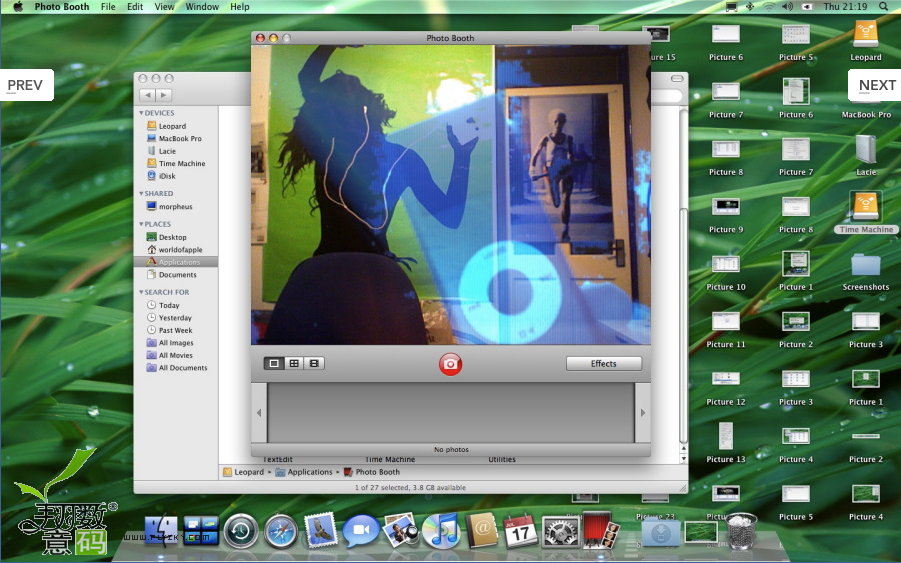
Task: Click Finder's forward navigation arrow
Action: pos(164,95)
